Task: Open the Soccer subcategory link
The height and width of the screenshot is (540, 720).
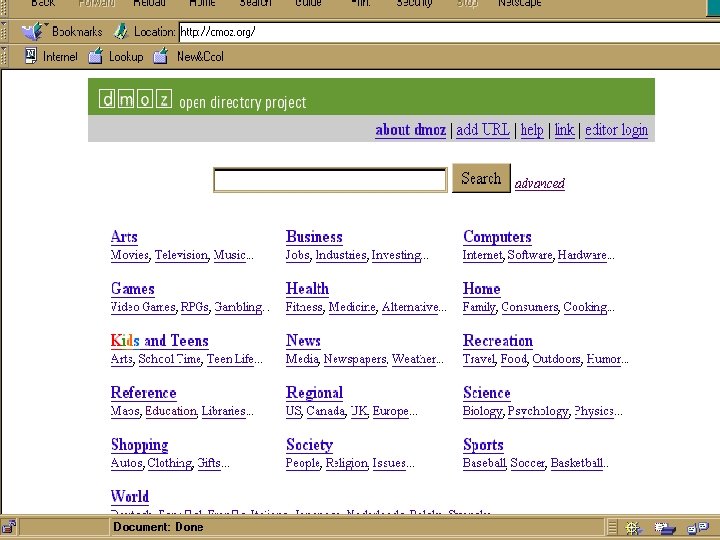Action: pos(528,463)
